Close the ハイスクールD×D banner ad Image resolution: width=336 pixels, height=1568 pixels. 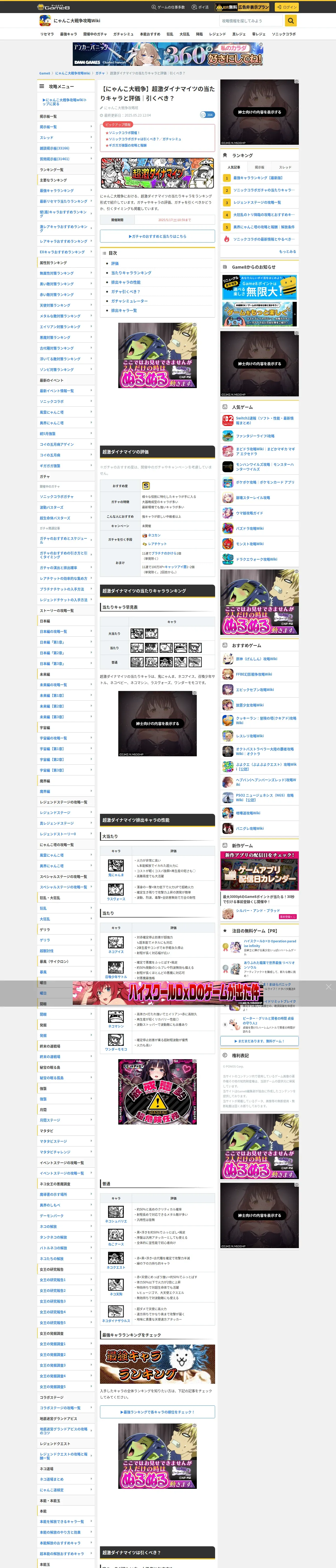pyautogui.click(x=329, y=987)
